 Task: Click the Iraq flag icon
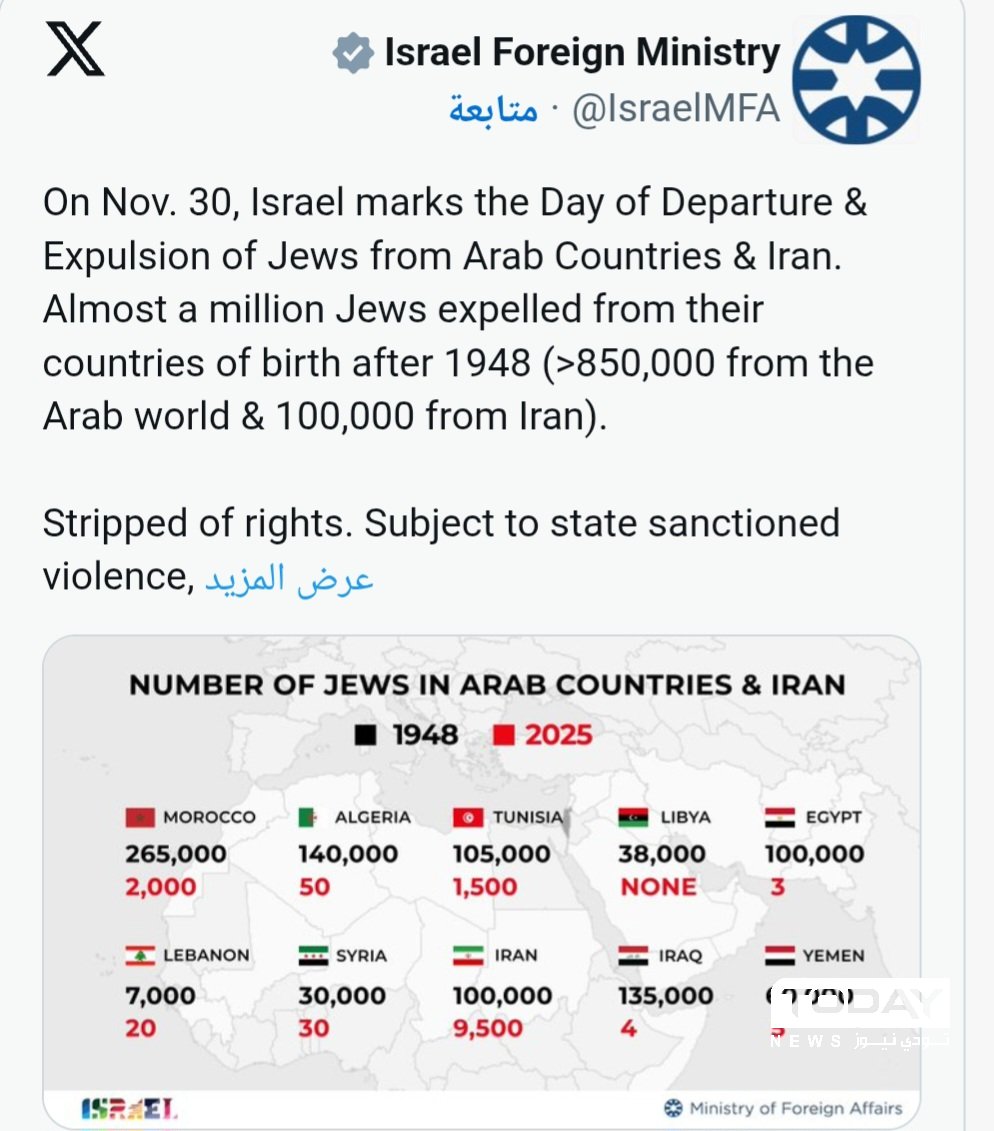[x=635, y=955]
